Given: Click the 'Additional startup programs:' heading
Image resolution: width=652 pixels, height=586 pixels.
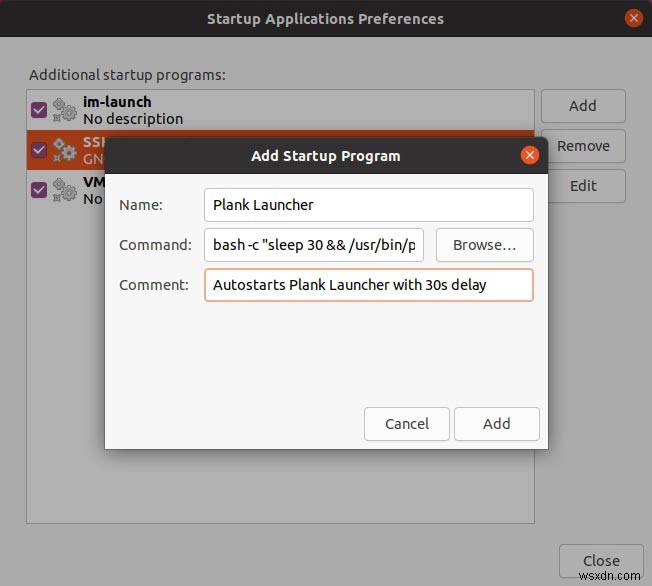Looking at the screenshot, I should coord(127,75).
